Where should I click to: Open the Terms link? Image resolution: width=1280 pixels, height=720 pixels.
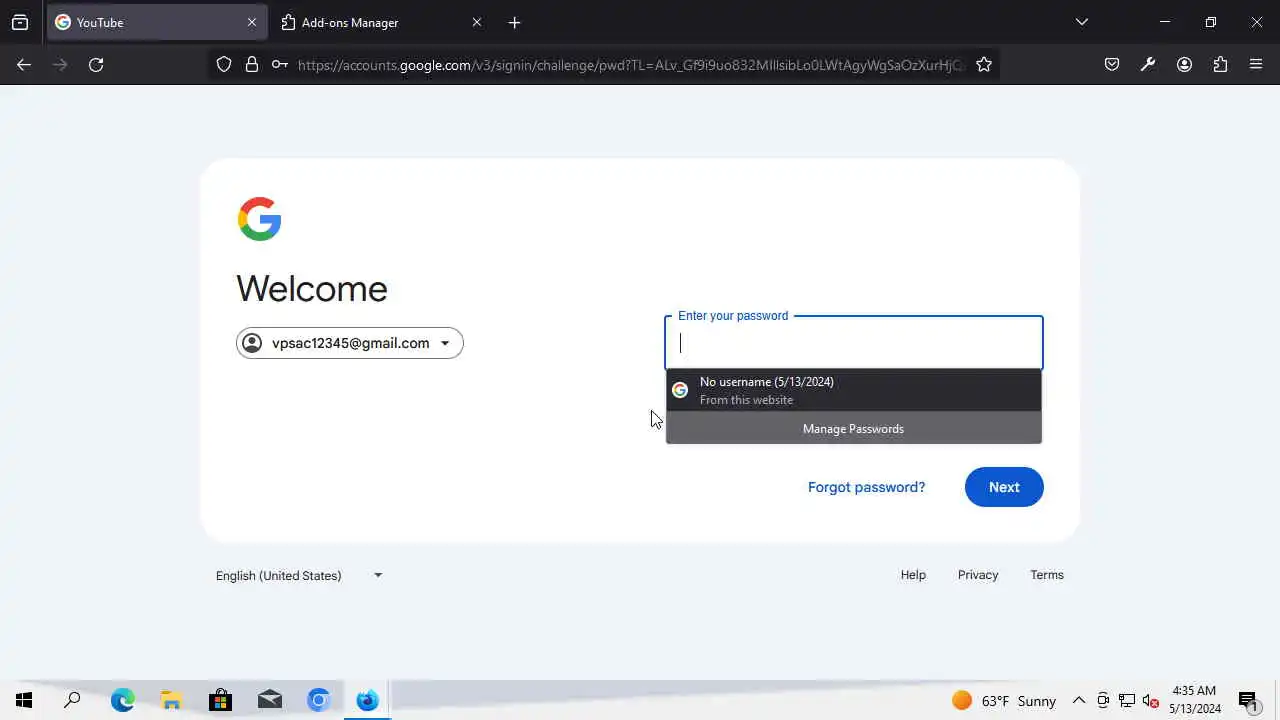[x=1047, y=575]
